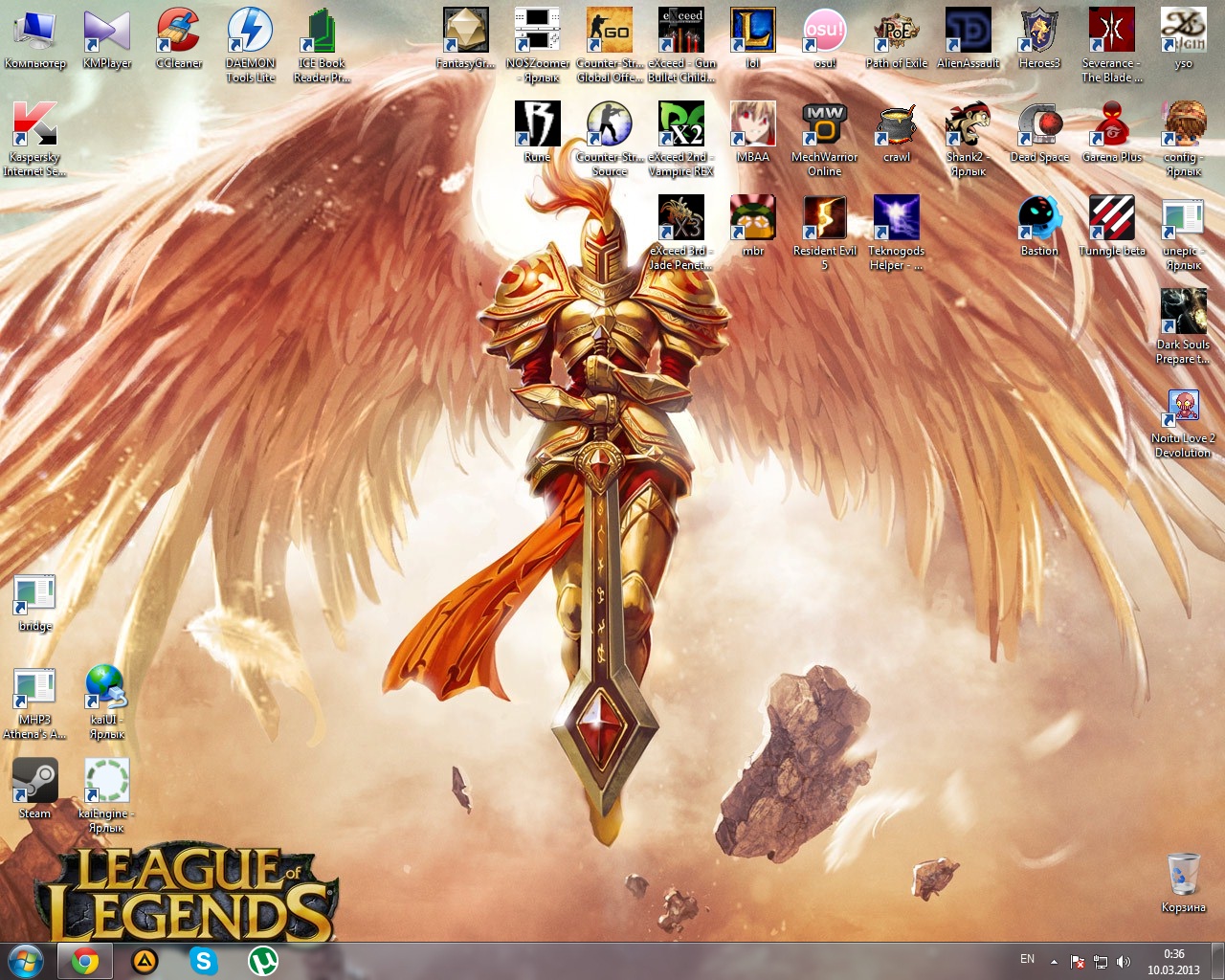
Task: Click the Show desktop strip on the taskbar
Action: (1218, 961)
